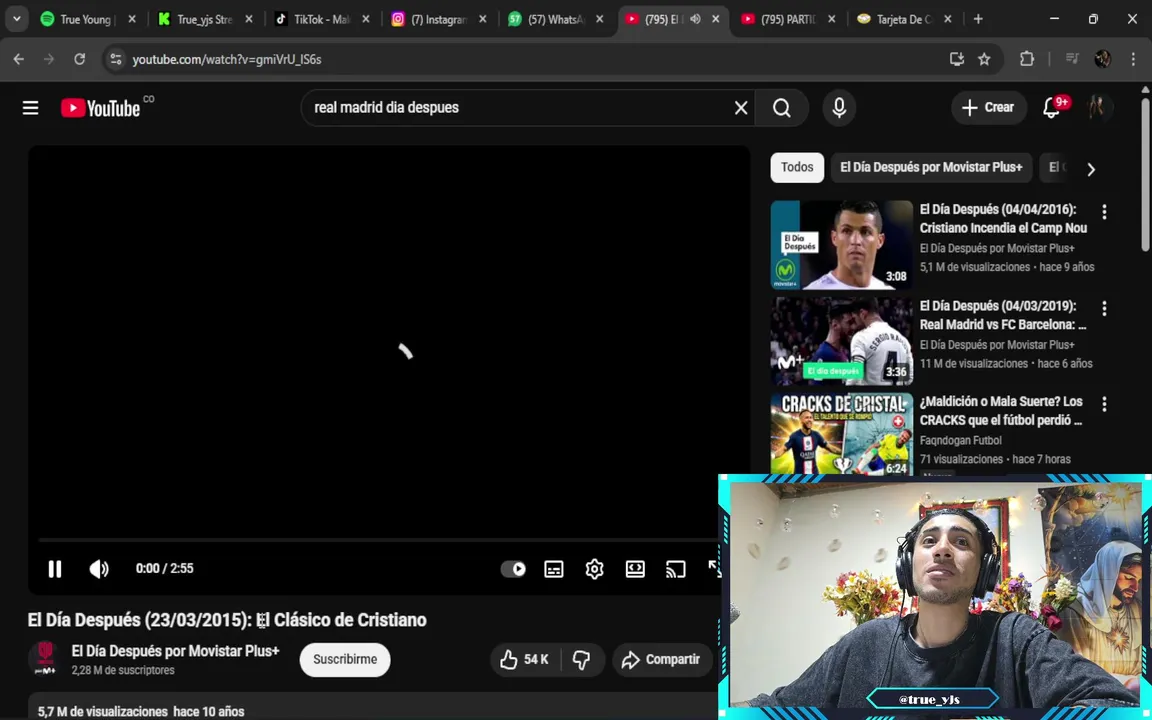Reload the page with refresh icon
1152x720 pixels.
(x=79, y=60)
